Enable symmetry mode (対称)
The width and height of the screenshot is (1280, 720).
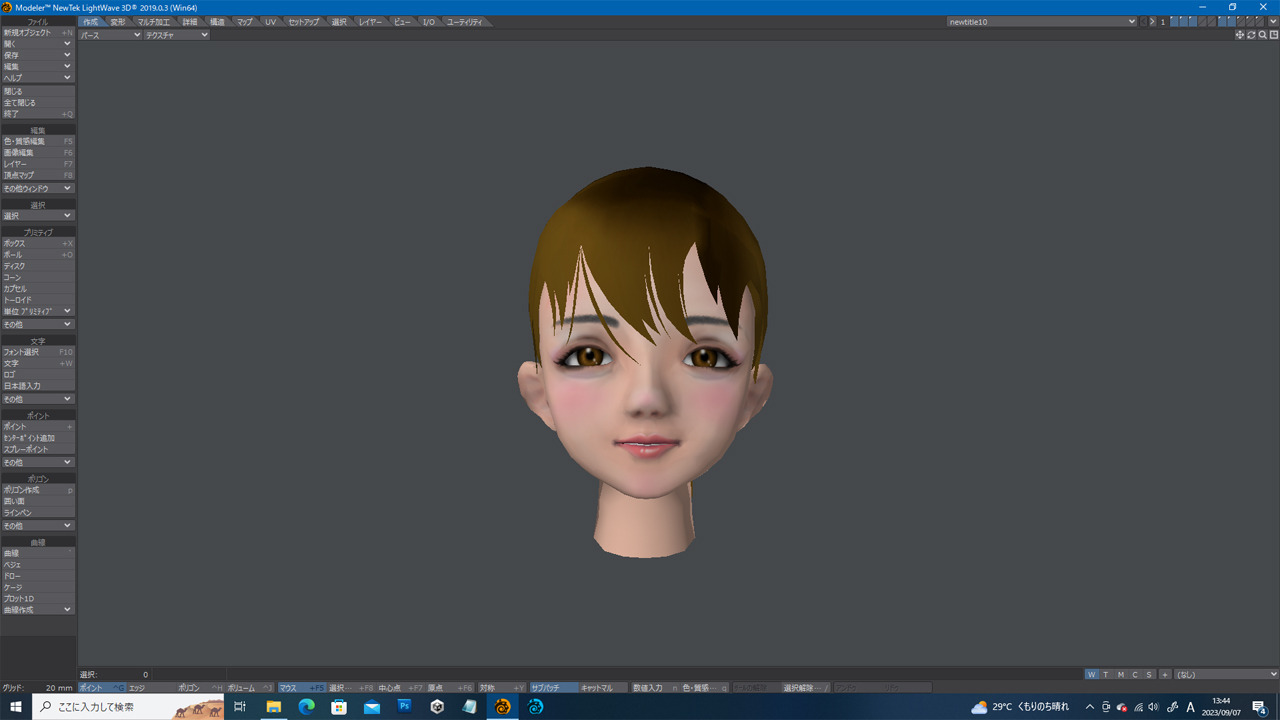click(501, 688)
